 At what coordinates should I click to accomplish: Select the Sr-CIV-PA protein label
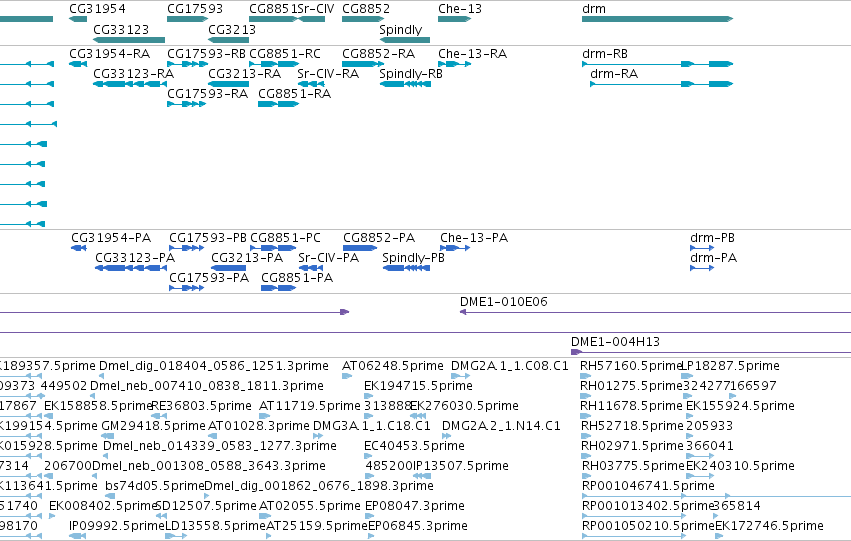(x=328, y=258)
